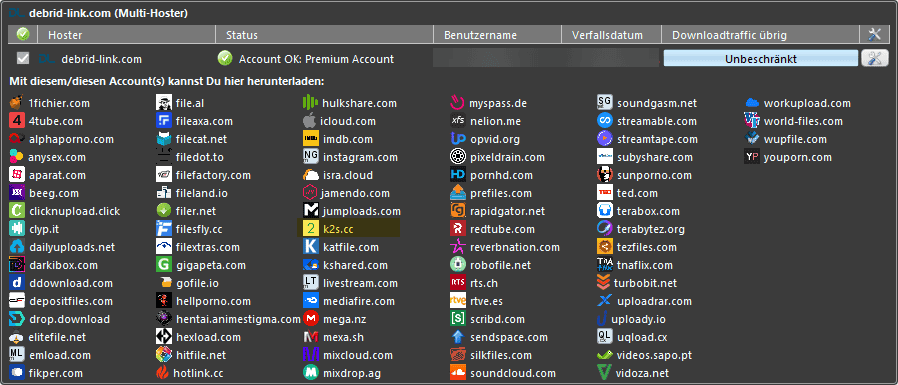Click the 1fichier.com hoster icon
Image resolution: width=898 pixels, height=385 pixels.
pyautogui.click(x=17, y=103)
